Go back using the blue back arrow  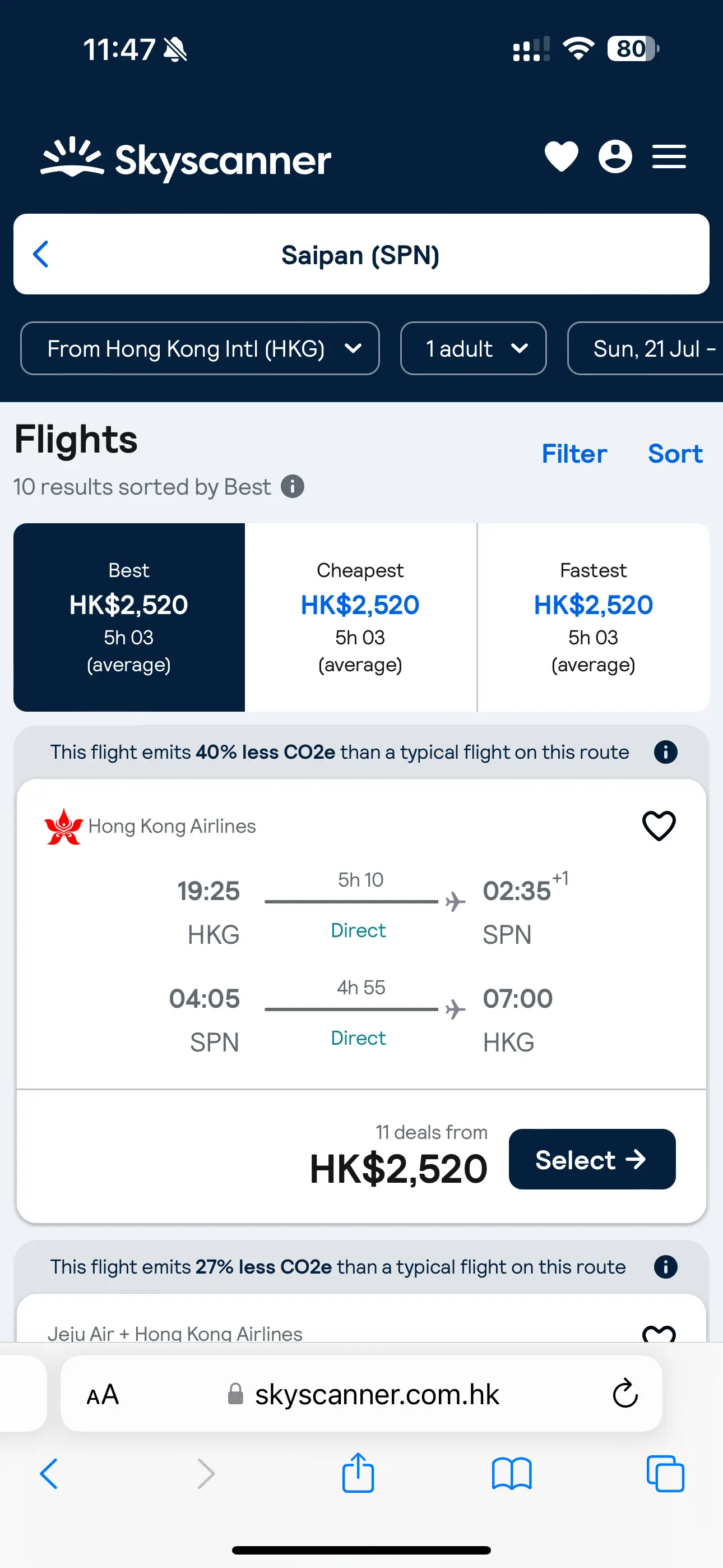tap(40, 255)
